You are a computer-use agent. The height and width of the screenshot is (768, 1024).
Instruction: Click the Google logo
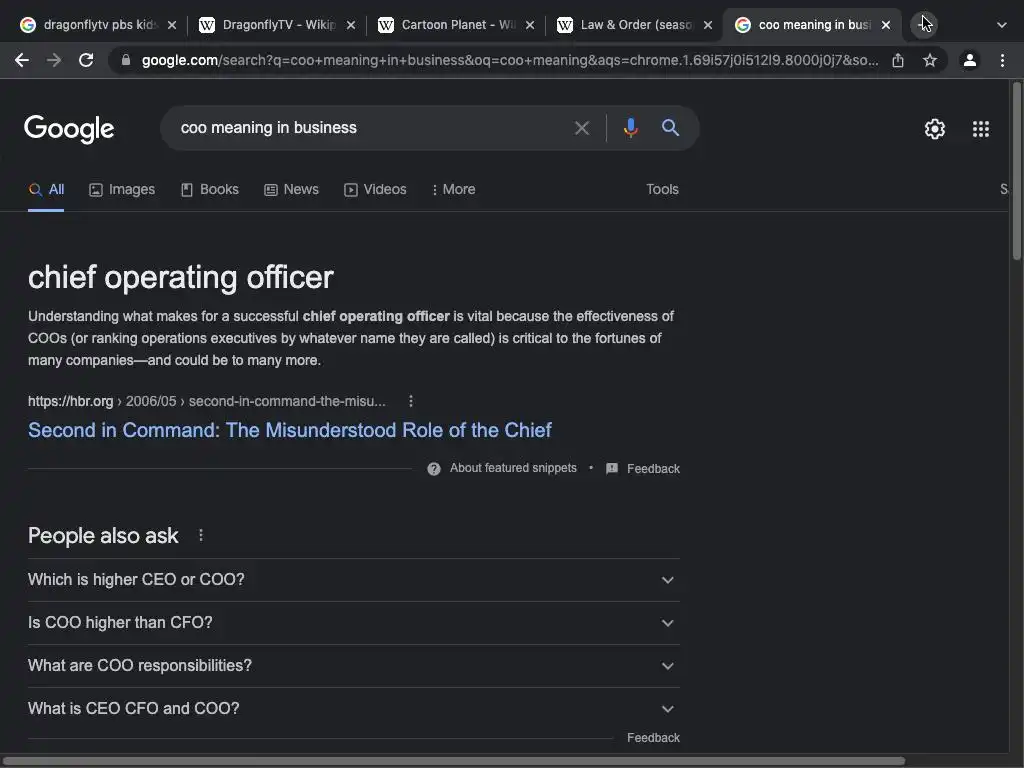pyautogui.click(x=69, y=129)
